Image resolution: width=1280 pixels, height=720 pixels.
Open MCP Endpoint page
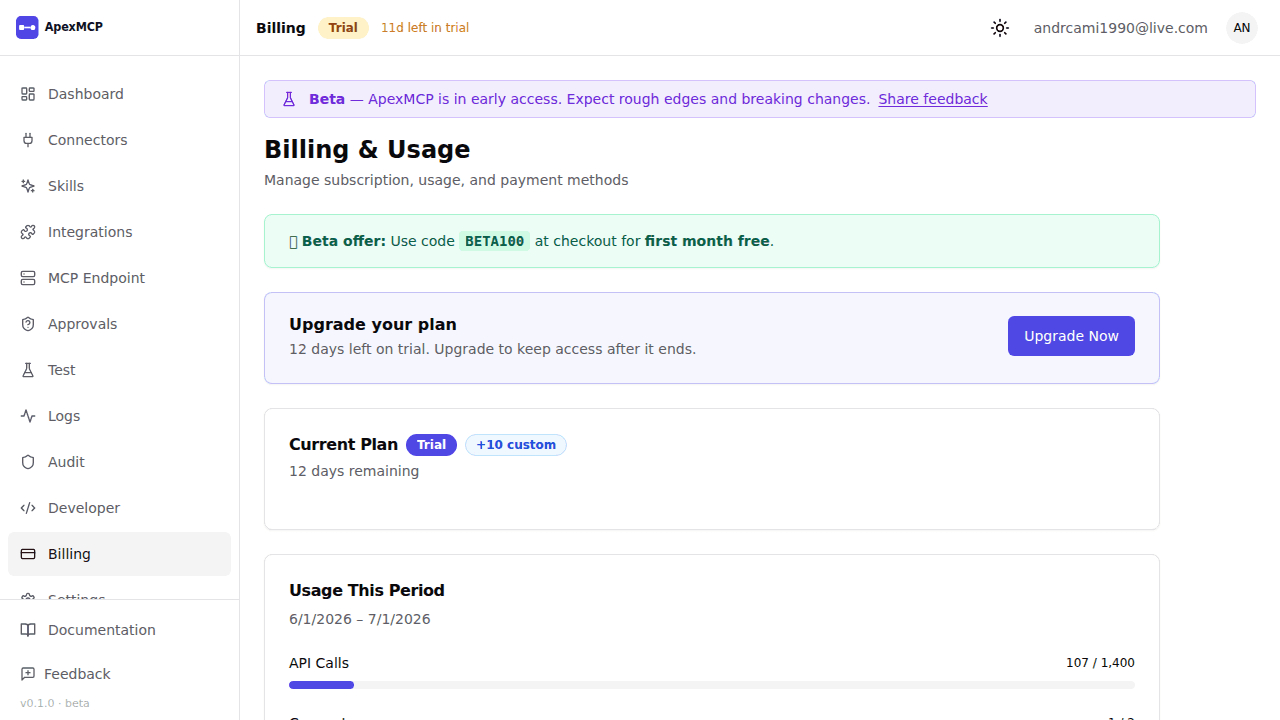point(119,278)
